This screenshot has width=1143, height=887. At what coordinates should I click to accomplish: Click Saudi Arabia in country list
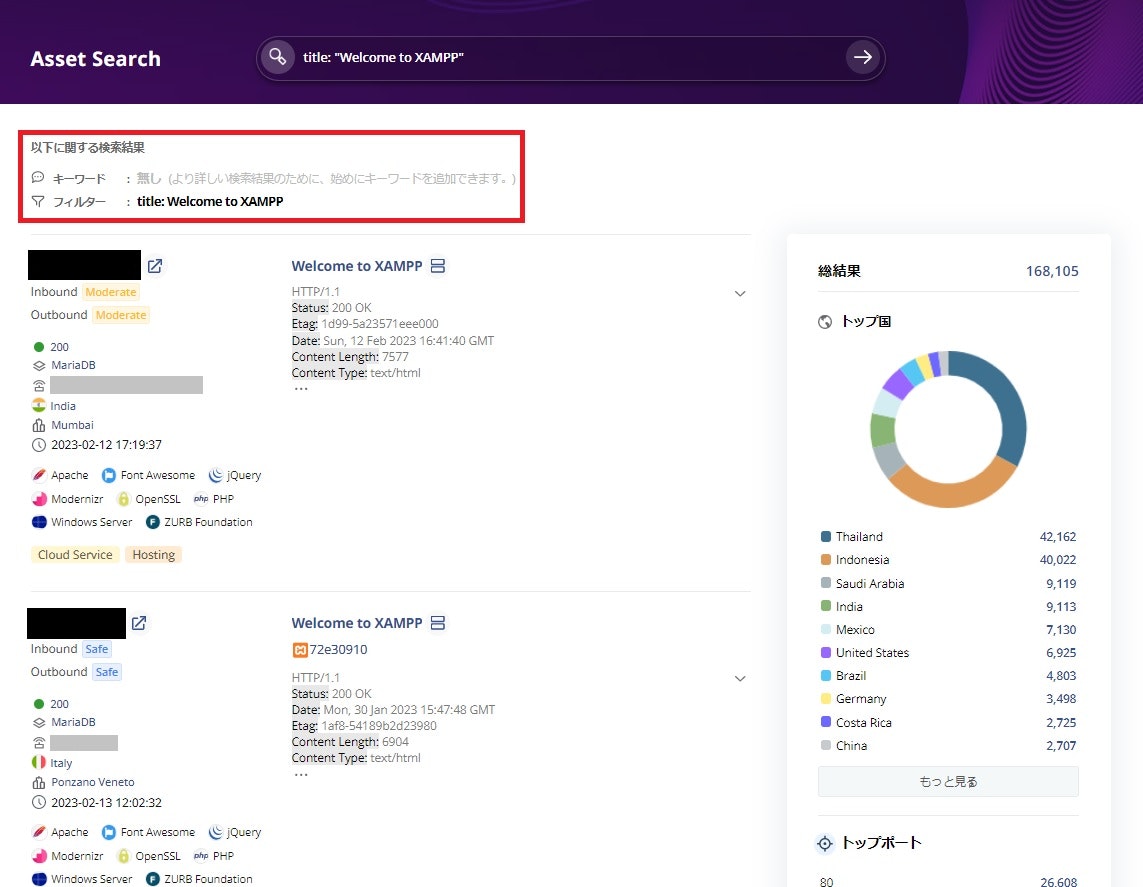(x=870, y=583)
